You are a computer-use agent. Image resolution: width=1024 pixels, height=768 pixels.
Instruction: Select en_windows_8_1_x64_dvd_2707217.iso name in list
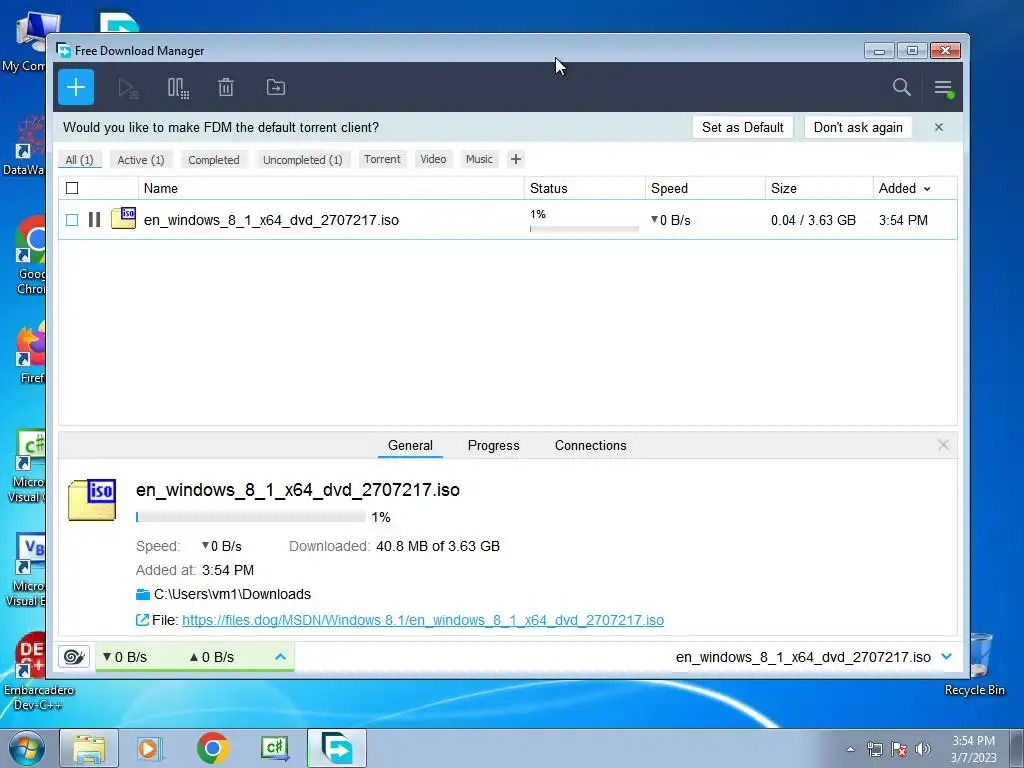click(271, 220)
